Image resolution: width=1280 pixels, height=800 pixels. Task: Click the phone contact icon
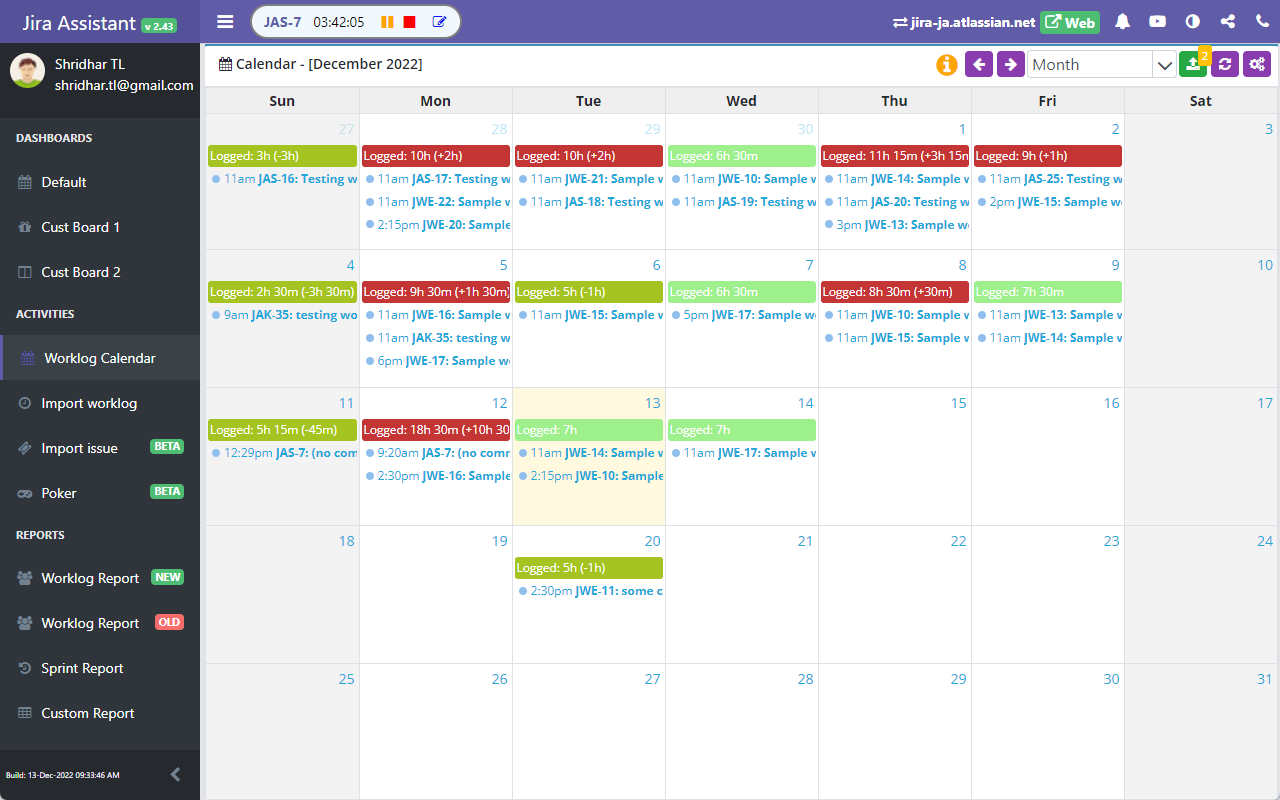pos(1262,21)
